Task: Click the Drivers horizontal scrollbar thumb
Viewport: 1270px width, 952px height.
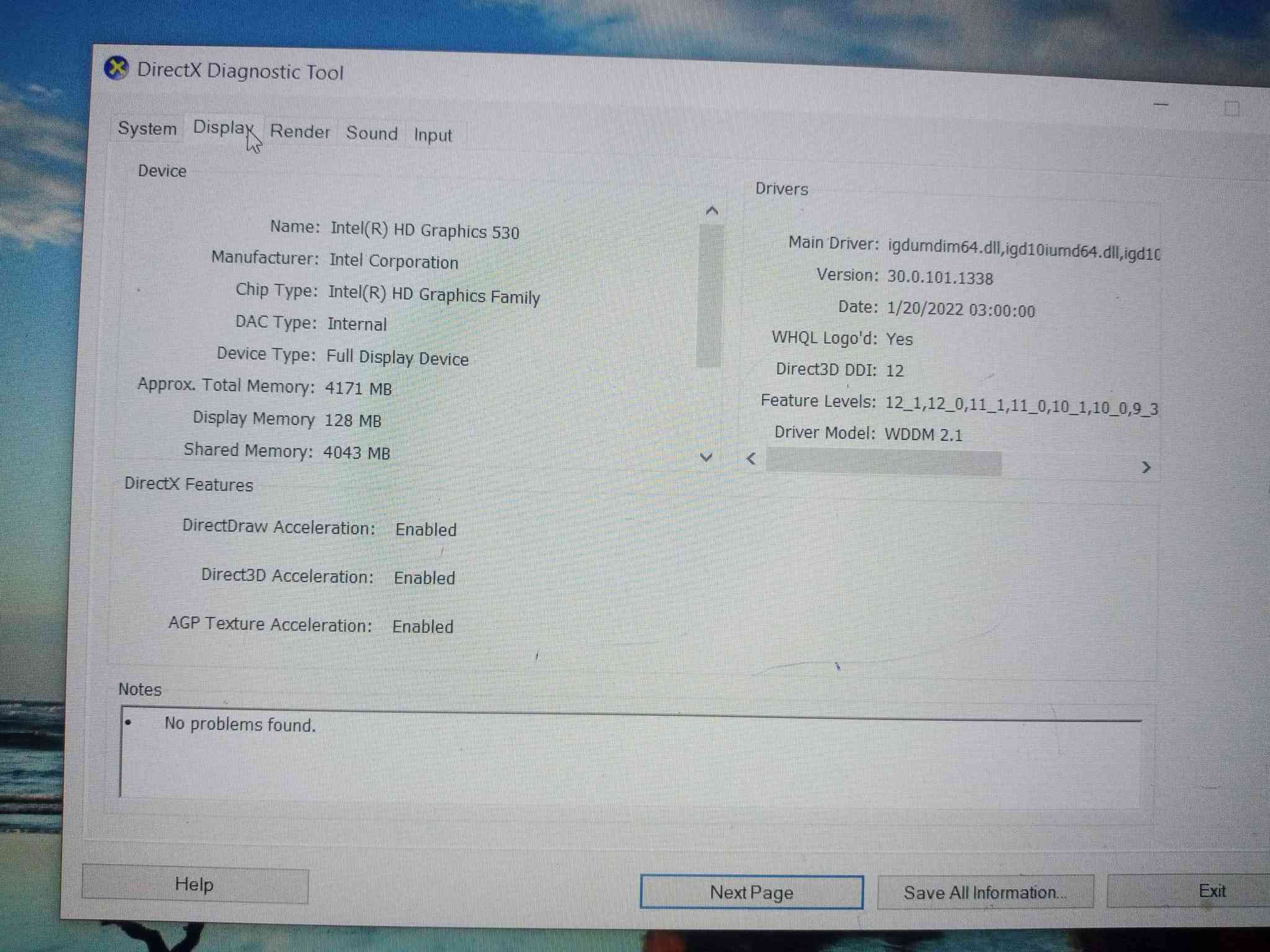Action: pos(884,462)
